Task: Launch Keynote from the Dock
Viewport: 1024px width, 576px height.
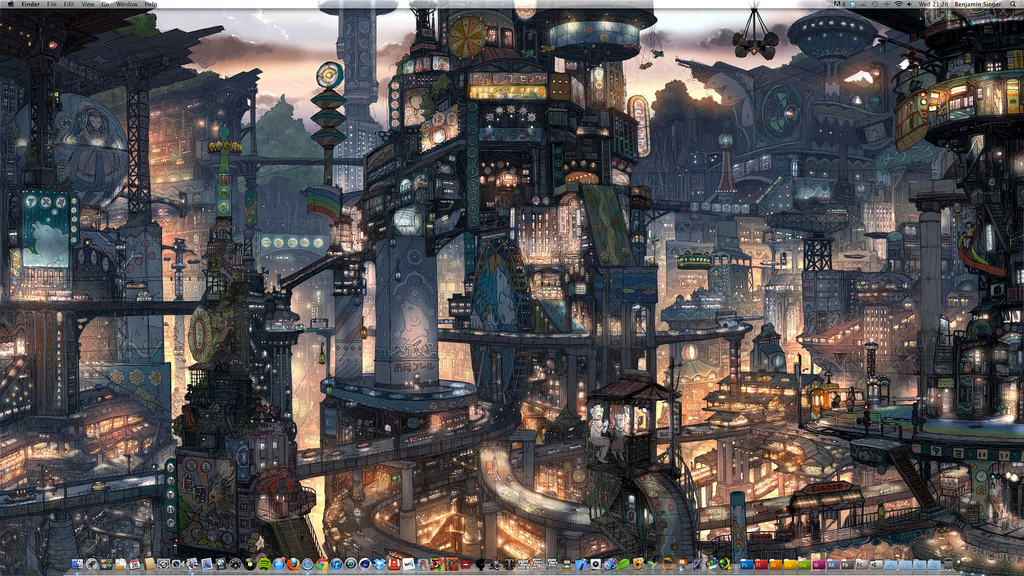Action: tap(682, 564)
